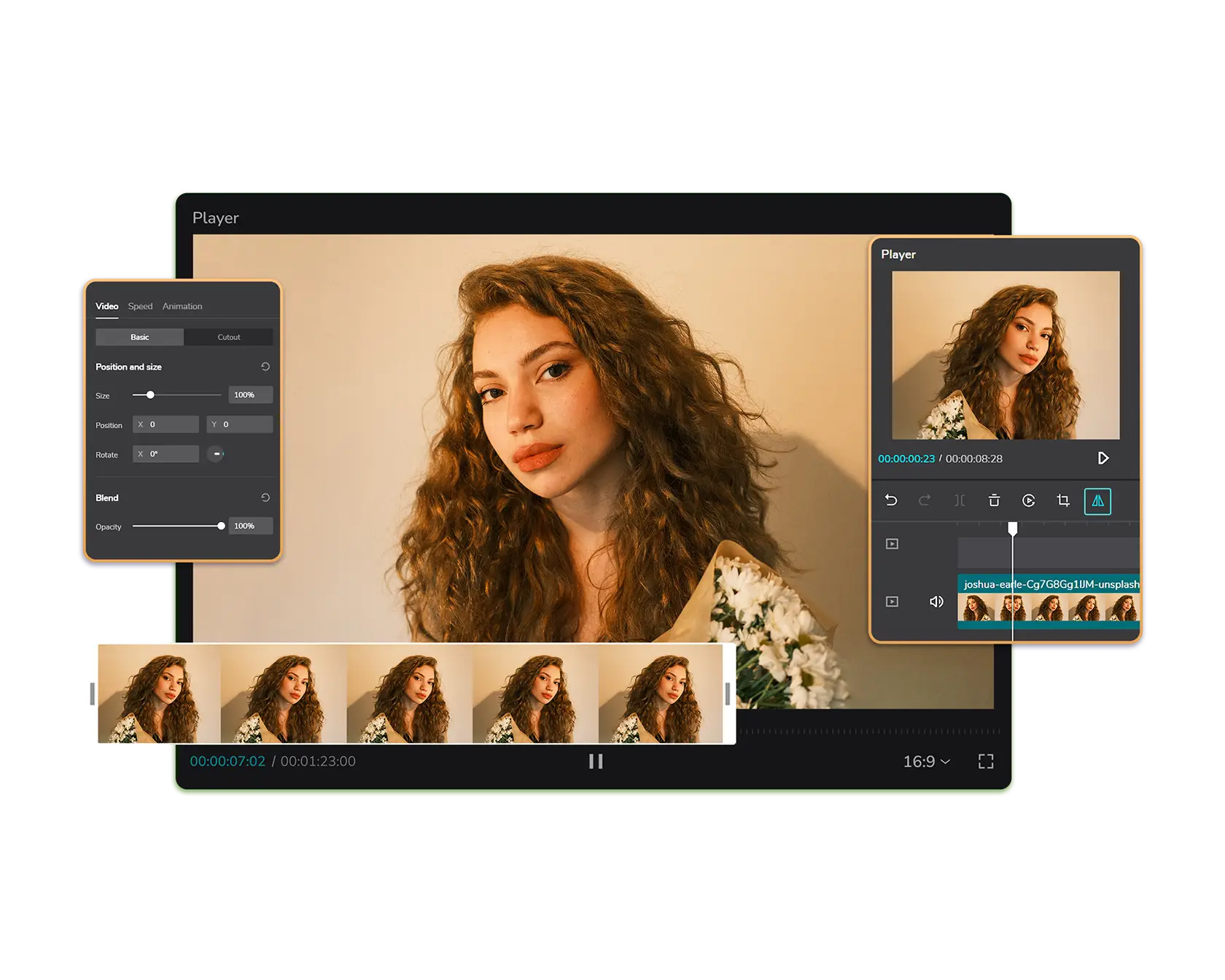Click the Opacity 100% value field
This screenshot has width=1225, height=980.
coord(251,526)
